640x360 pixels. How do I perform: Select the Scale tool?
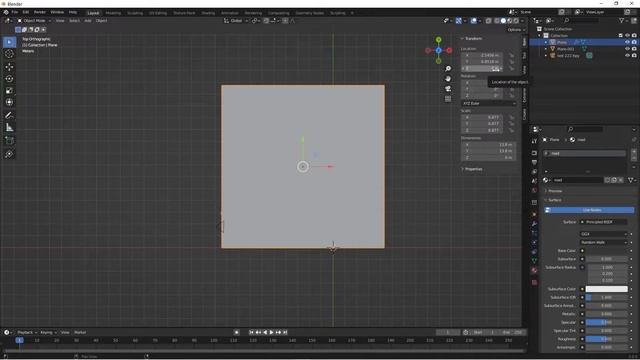(9, 91)
